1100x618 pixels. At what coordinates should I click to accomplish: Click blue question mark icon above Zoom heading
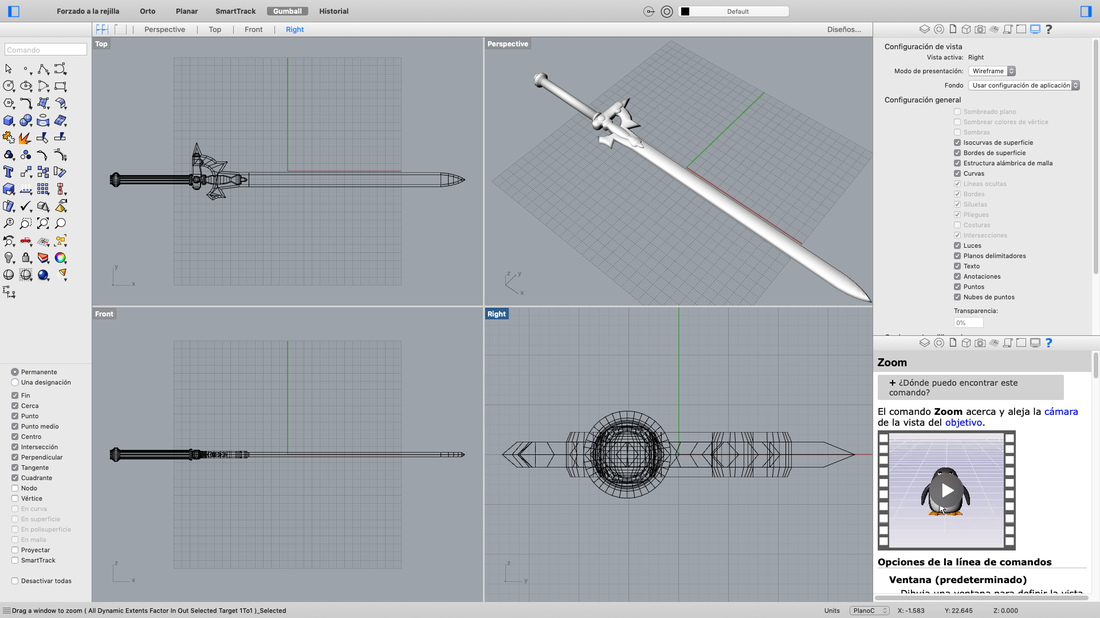click(x=1049, y=343)
